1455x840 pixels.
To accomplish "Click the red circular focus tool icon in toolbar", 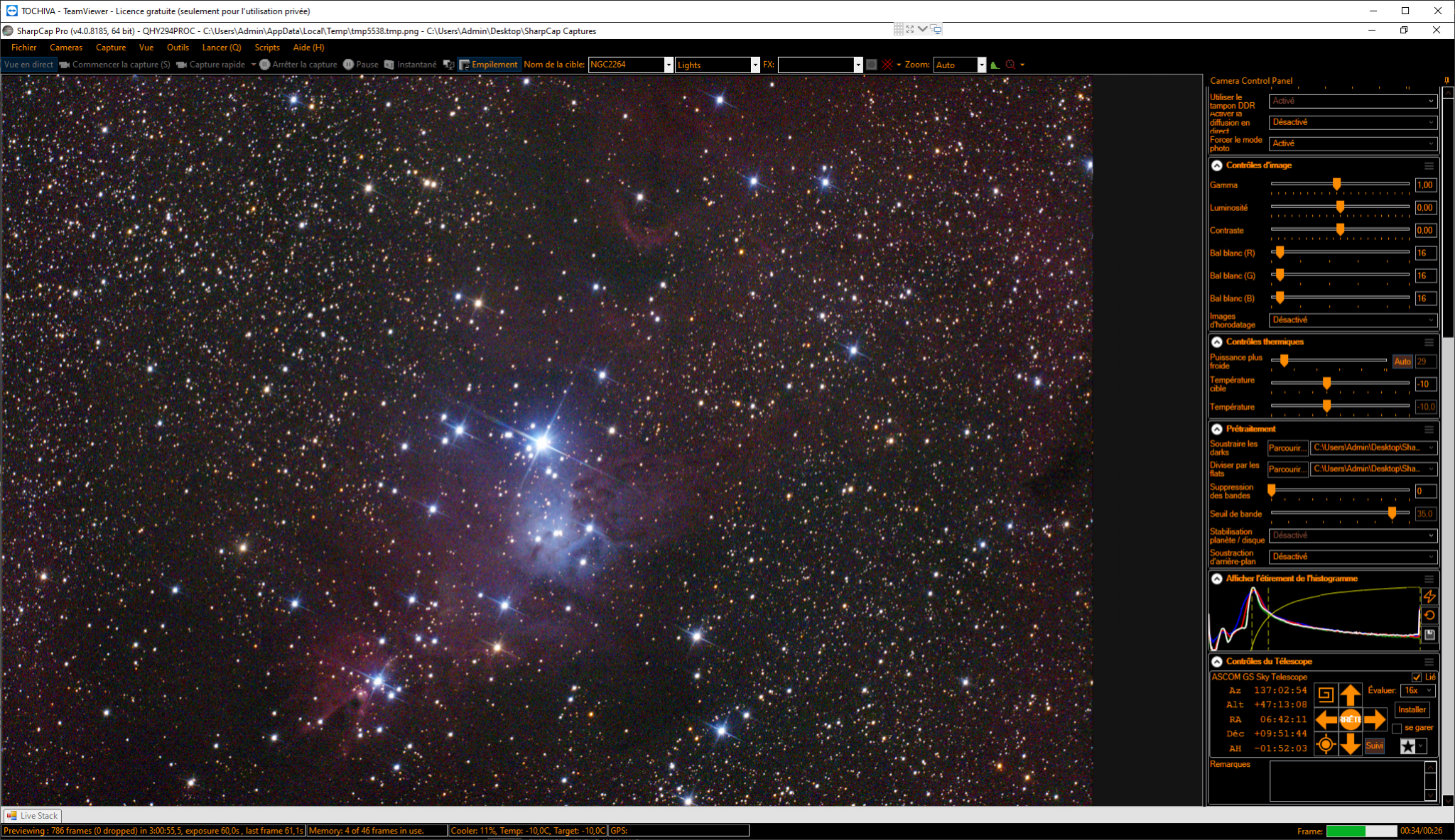I will coord(1010,65).
